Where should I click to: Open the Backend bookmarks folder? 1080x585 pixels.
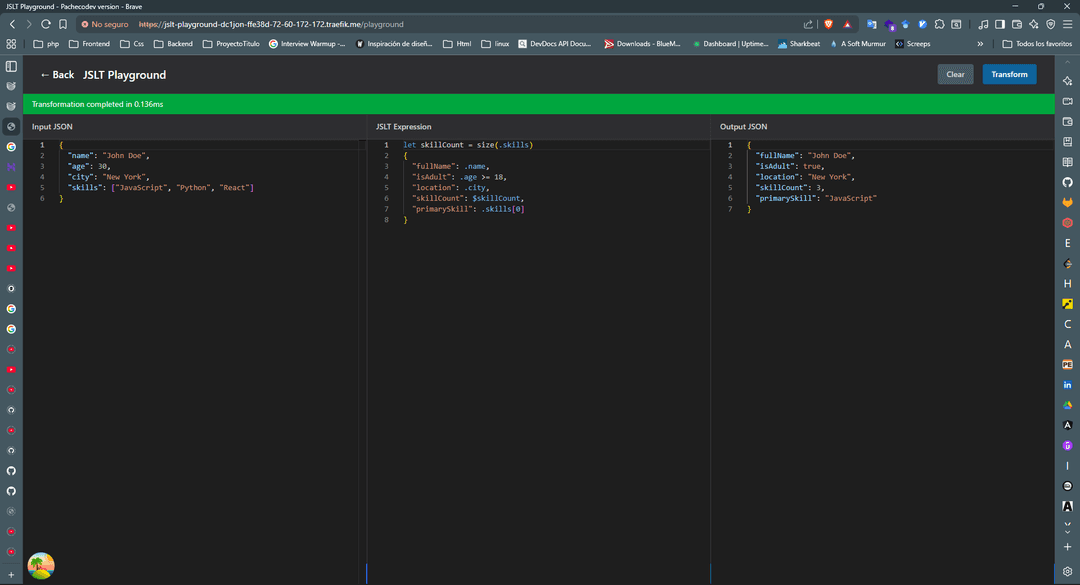(173, 44)
